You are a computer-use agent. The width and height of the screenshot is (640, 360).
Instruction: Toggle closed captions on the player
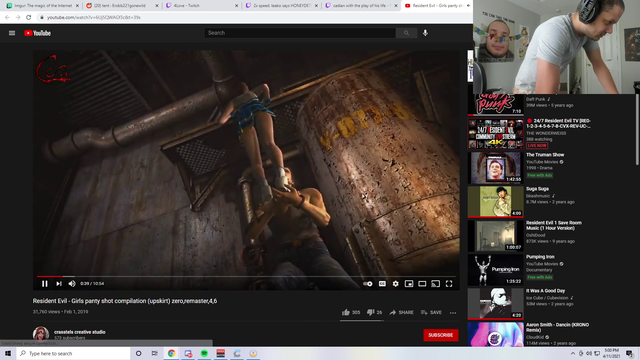point(382,284)
